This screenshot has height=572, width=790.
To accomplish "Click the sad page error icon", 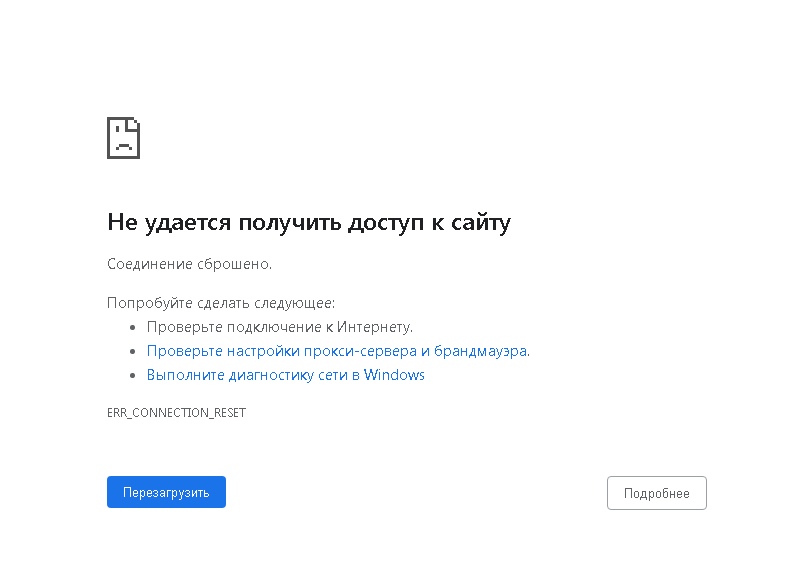I will (x=123, y=138).
